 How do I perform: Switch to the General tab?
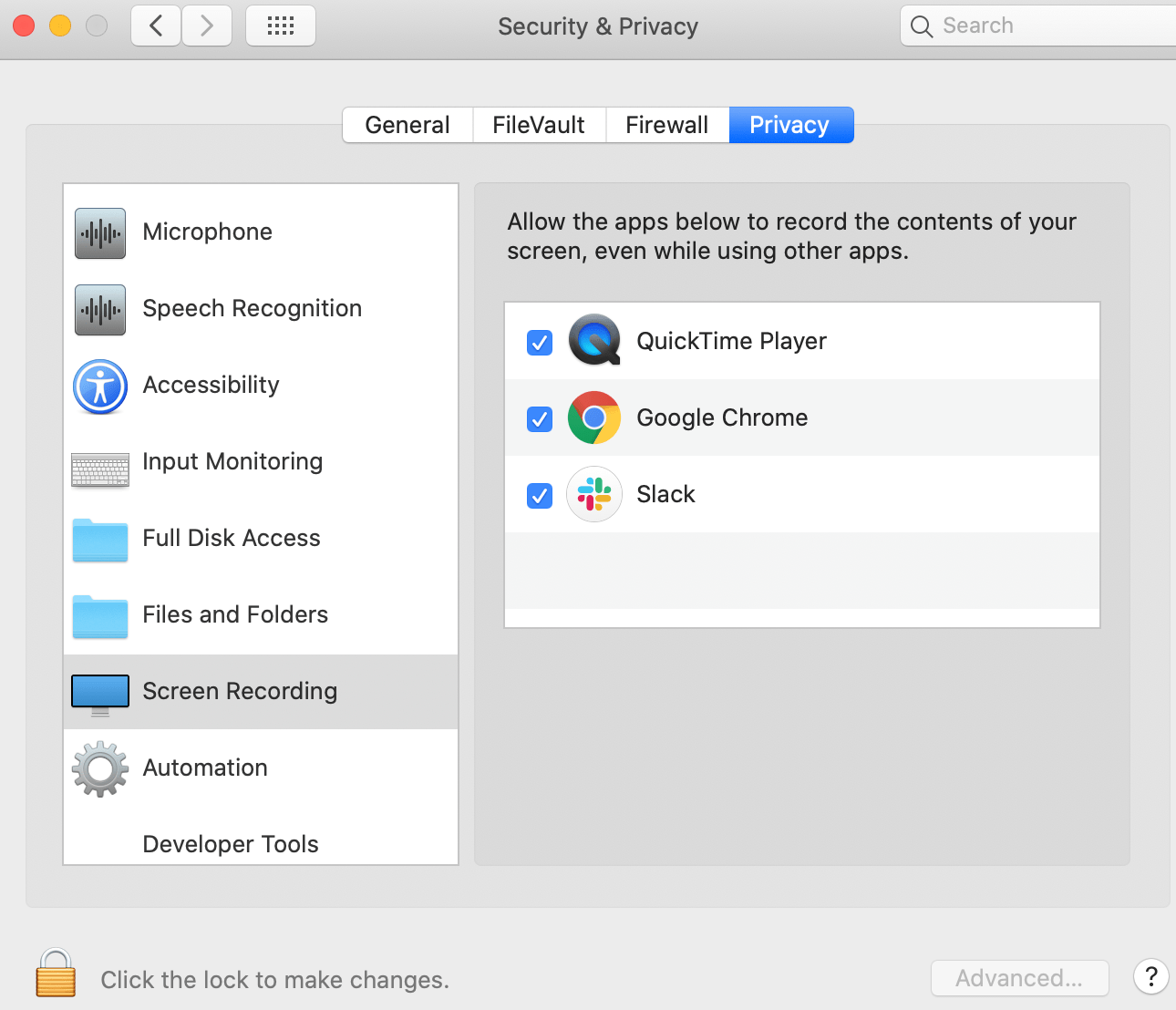pos(407,125)
